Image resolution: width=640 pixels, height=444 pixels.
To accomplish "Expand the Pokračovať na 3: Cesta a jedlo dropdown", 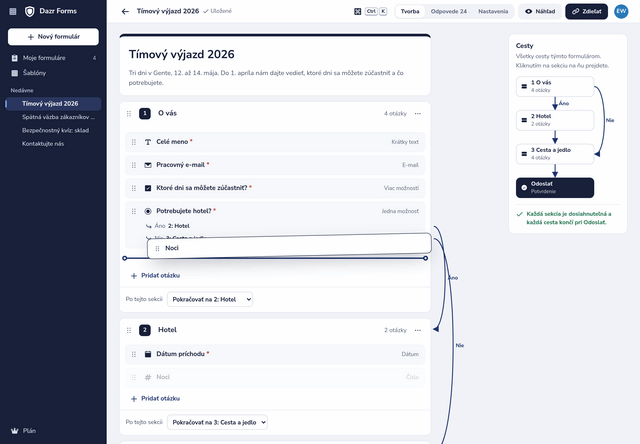I will (x=217, y=422).
